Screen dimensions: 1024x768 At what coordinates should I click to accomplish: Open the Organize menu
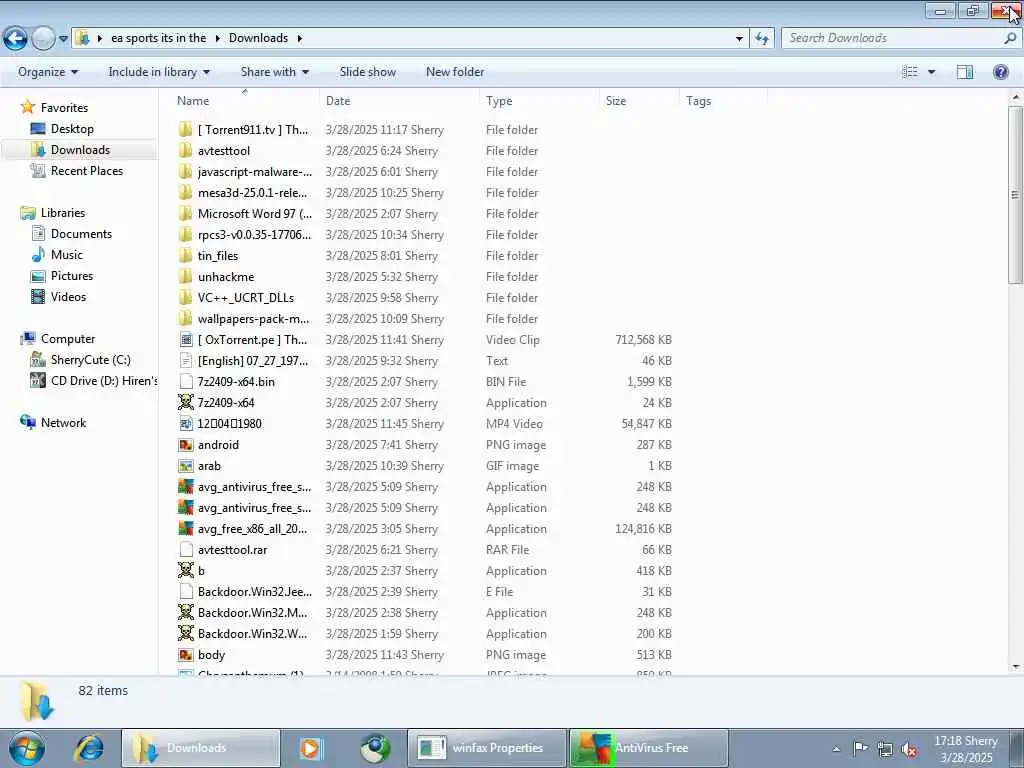pyautogui.click(x=48, y=72)
